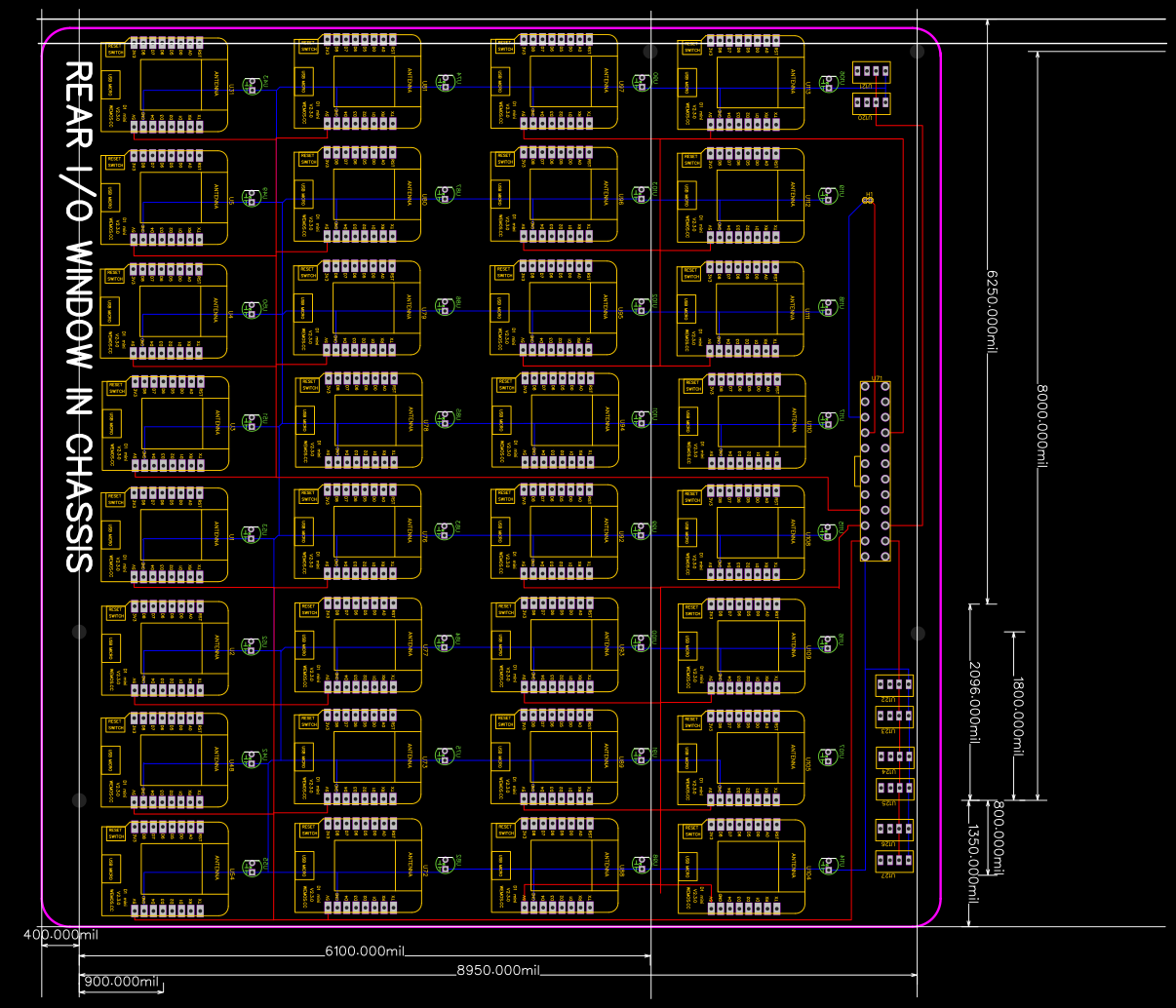Viewport: 1176px width, 1008px height.
Task: Select the U122 four-pin header
Action: click(x=894, y=686)
